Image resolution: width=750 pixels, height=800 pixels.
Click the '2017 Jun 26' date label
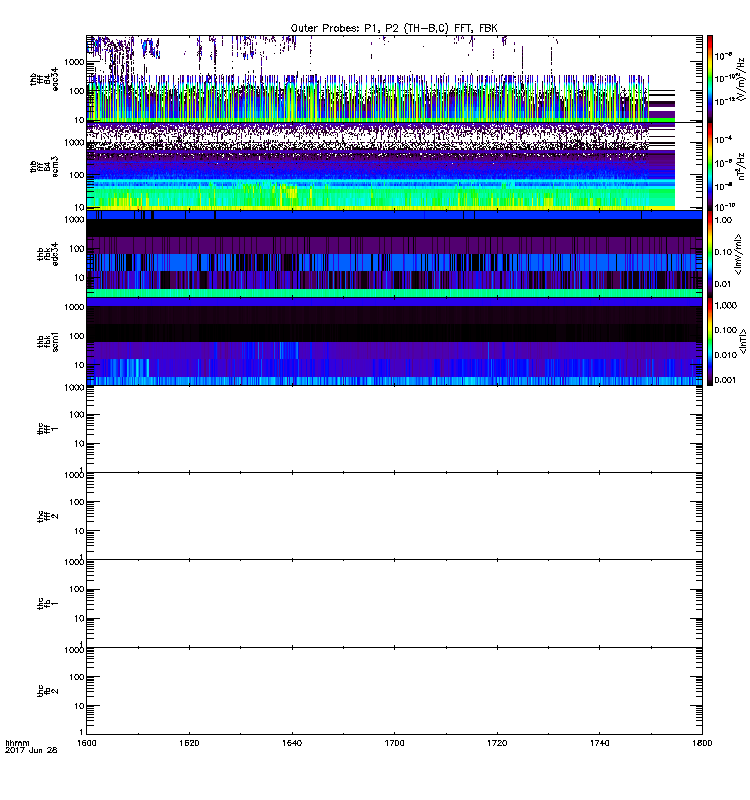click(31, 750)
